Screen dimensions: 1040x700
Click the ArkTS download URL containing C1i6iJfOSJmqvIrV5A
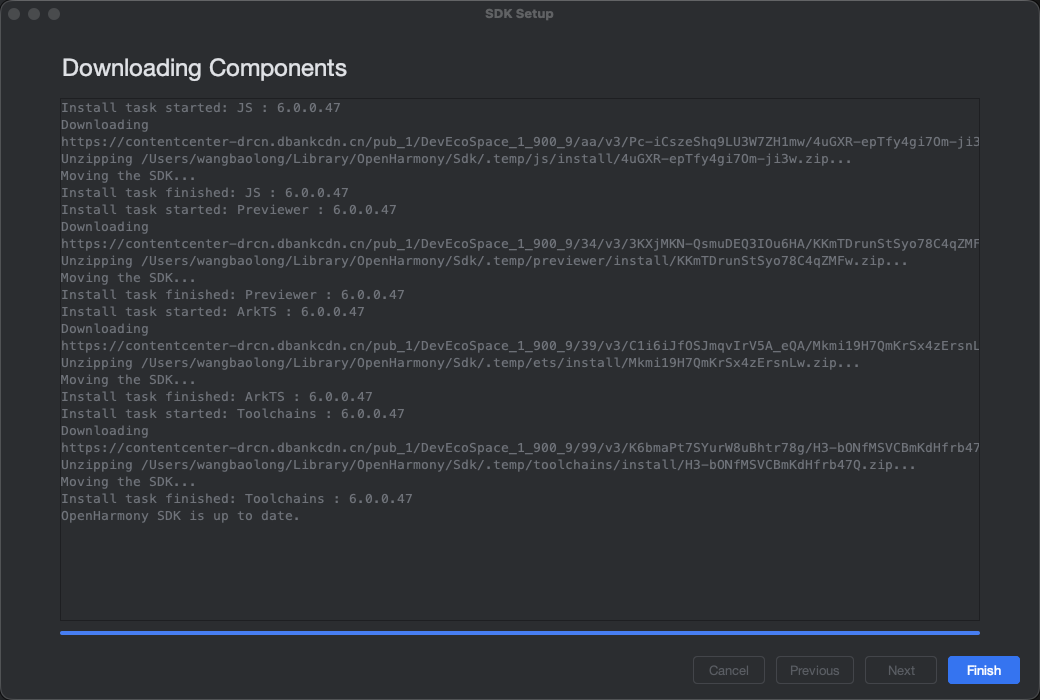(520, 346)
